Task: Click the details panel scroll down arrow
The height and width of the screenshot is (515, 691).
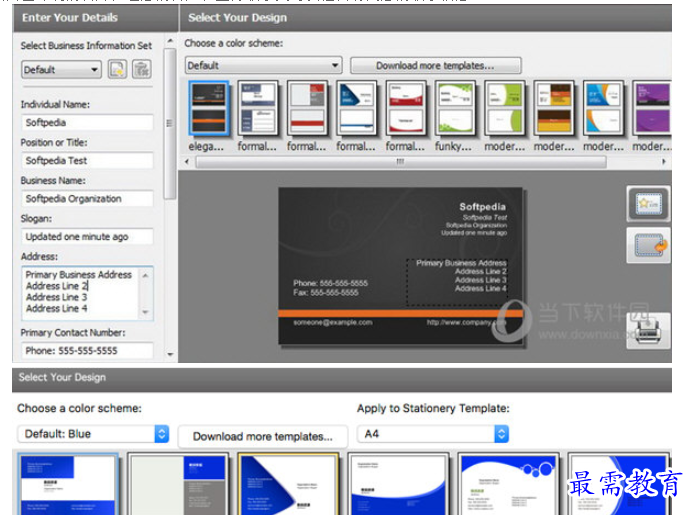Action: 170,354
